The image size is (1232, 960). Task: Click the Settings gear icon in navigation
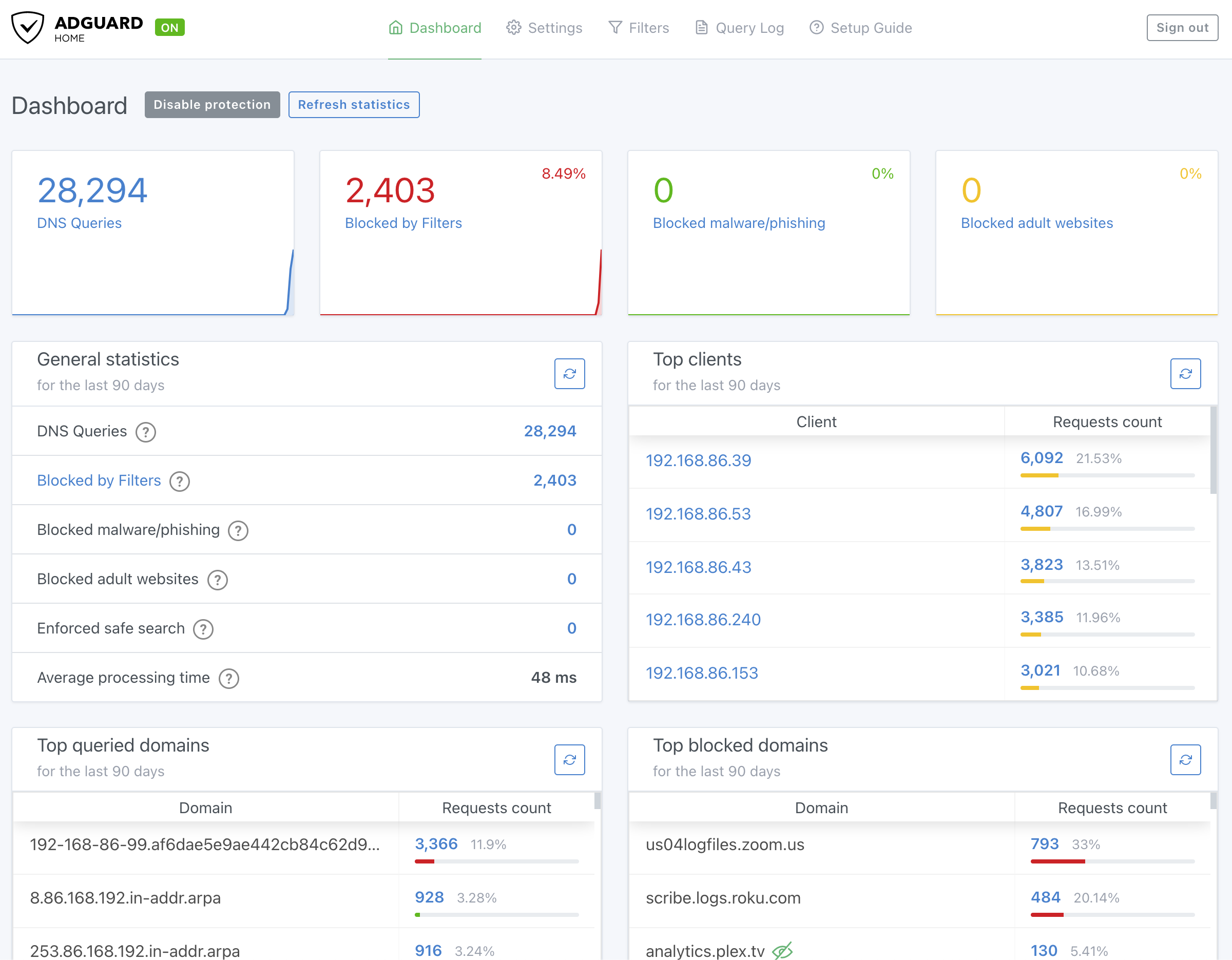pyautogui.click(x=513, y=28)
